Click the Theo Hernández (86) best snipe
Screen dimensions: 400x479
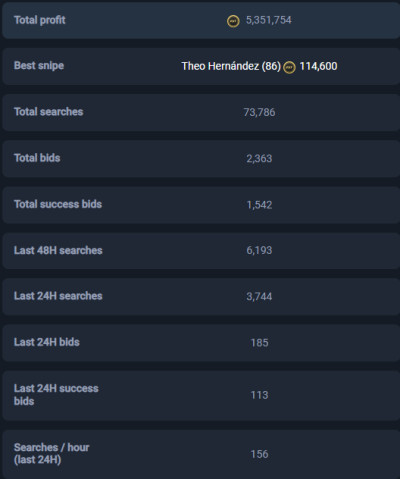click(231, 66)
